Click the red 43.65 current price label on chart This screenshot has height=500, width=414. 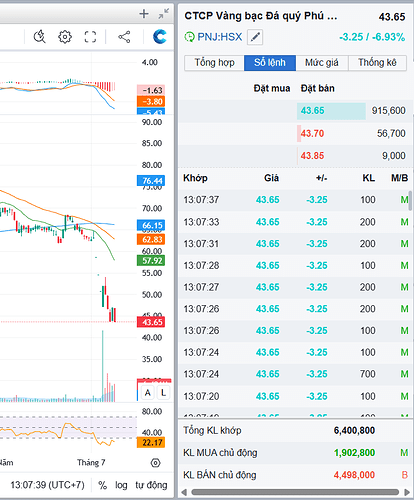(x=151, y=322)
